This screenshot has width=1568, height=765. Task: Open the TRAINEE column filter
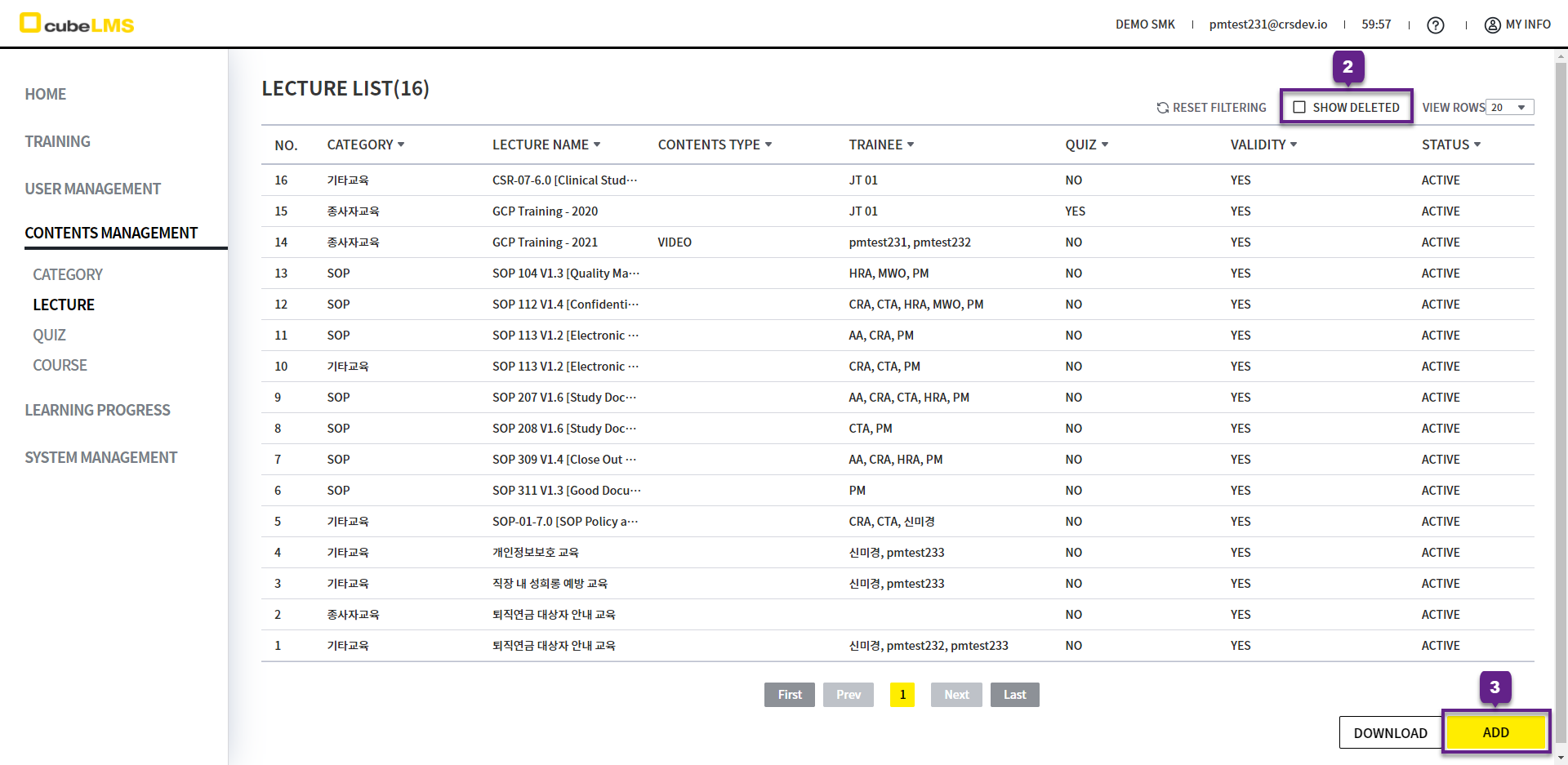pos(911,145)
